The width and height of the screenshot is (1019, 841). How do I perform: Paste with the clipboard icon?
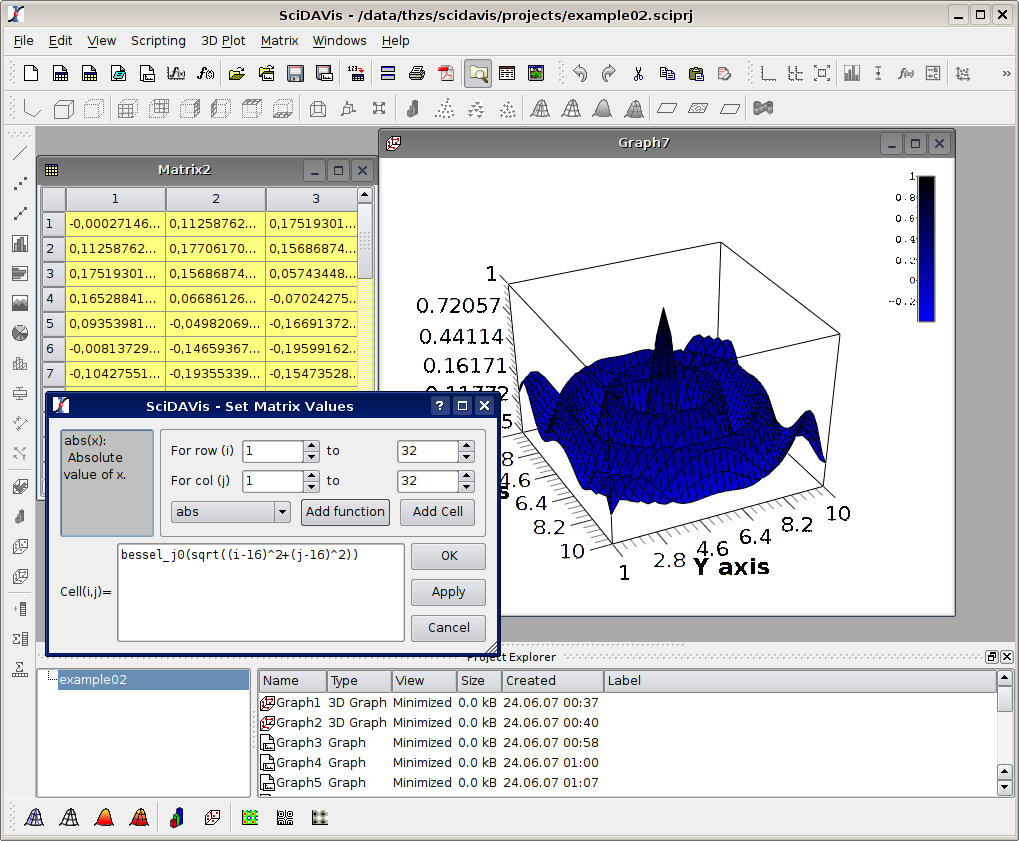696,73
